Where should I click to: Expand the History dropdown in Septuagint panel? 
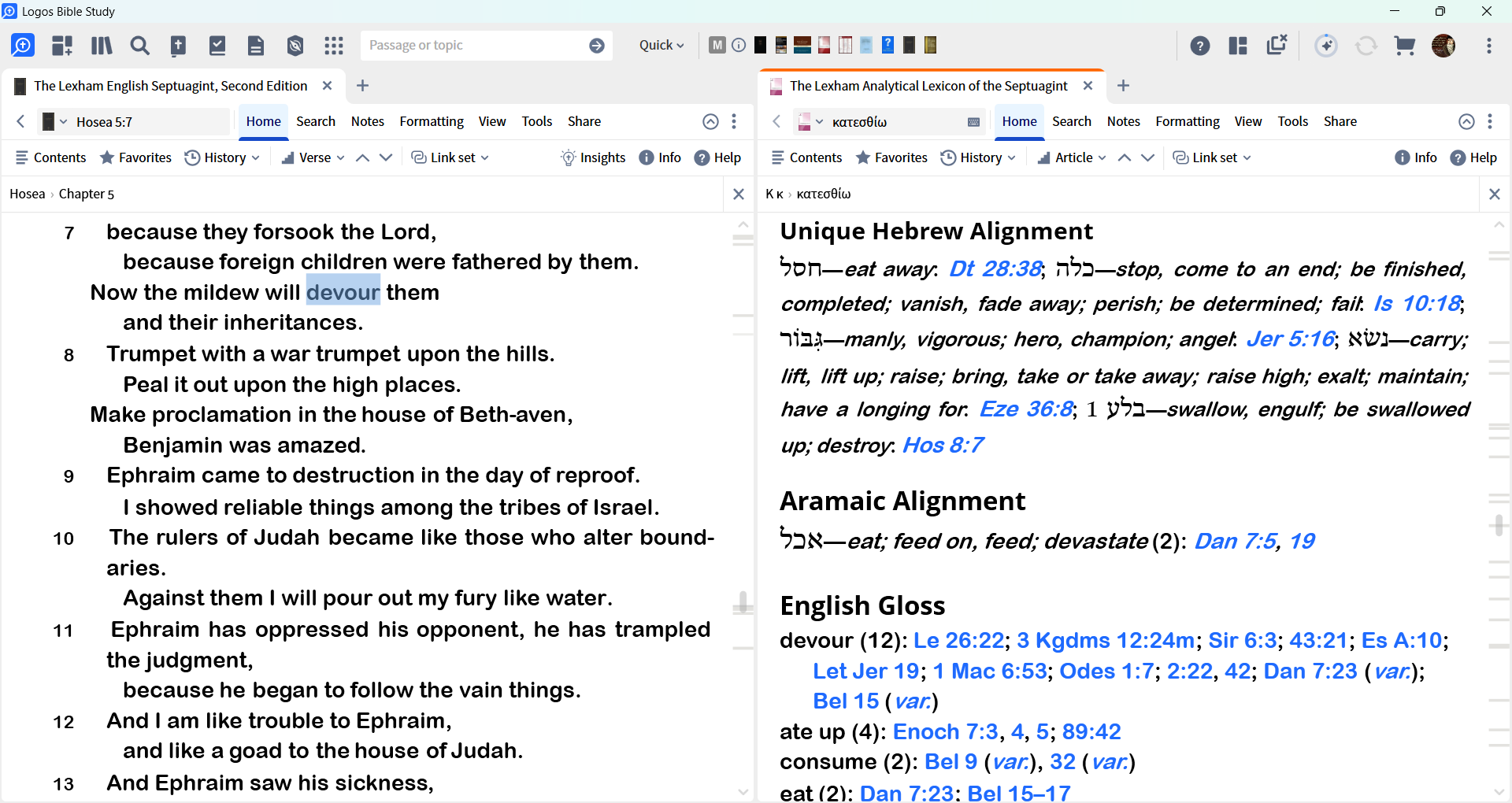click(x=222, y=157)
